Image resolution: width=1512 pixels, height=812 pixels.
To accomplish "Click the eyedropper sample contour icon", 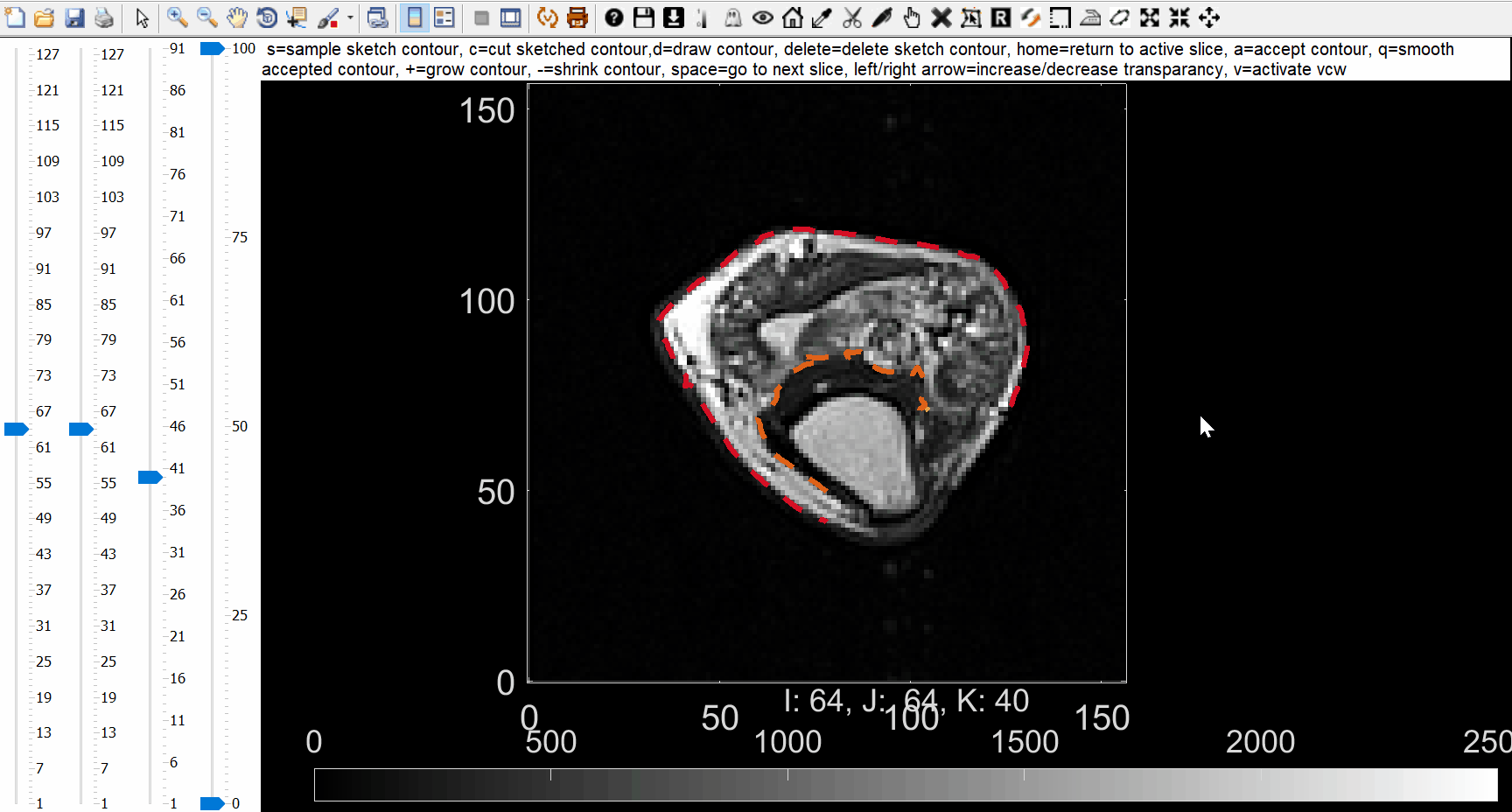I will [x=822, y=17].
